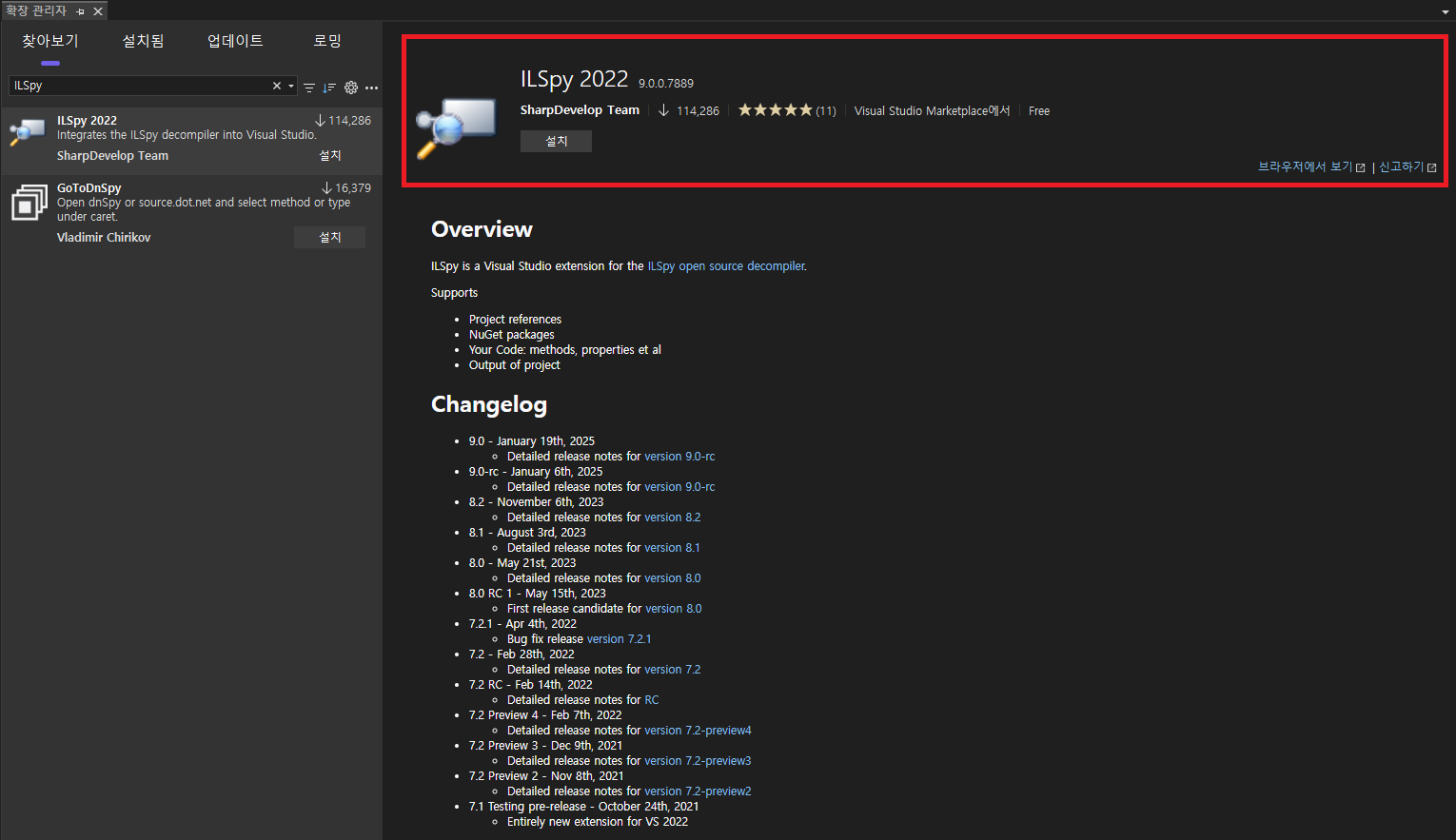Click the Changelog heading
The height and width of the screenshot is (840, 1456).
(x=489, y=405)
